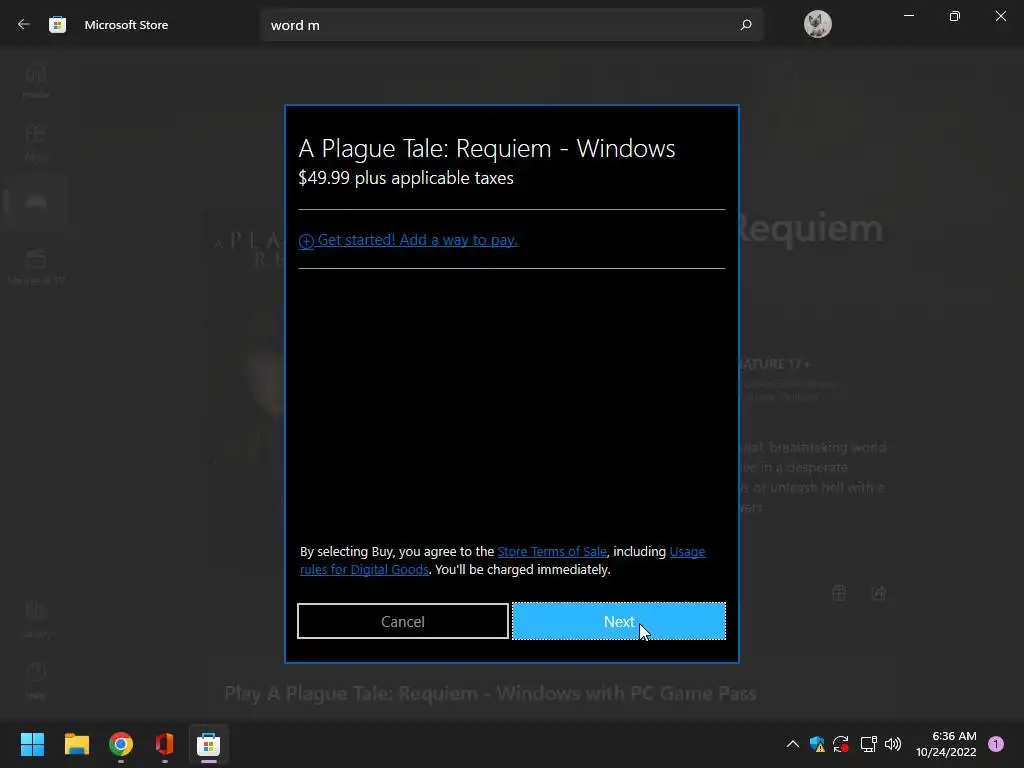
Task: Click the plus circle icon beside Get started
Action: [306, 241]
